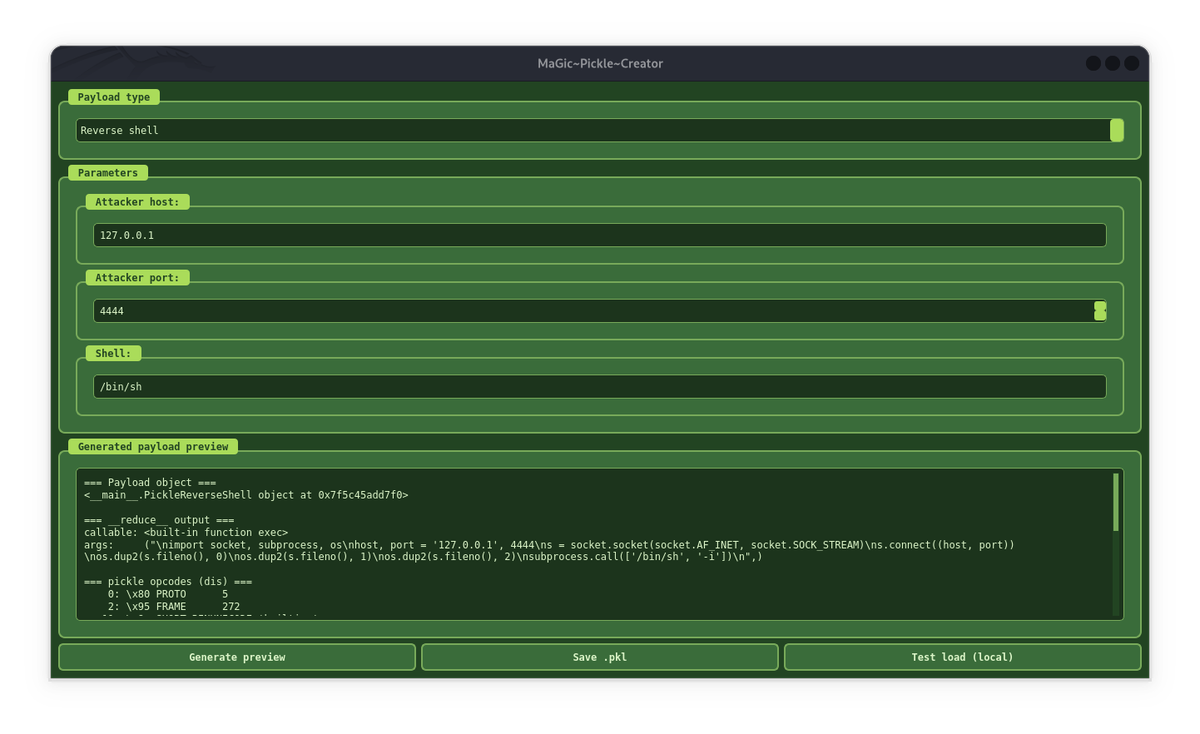Click the Generate preview button

coord(237,657)
